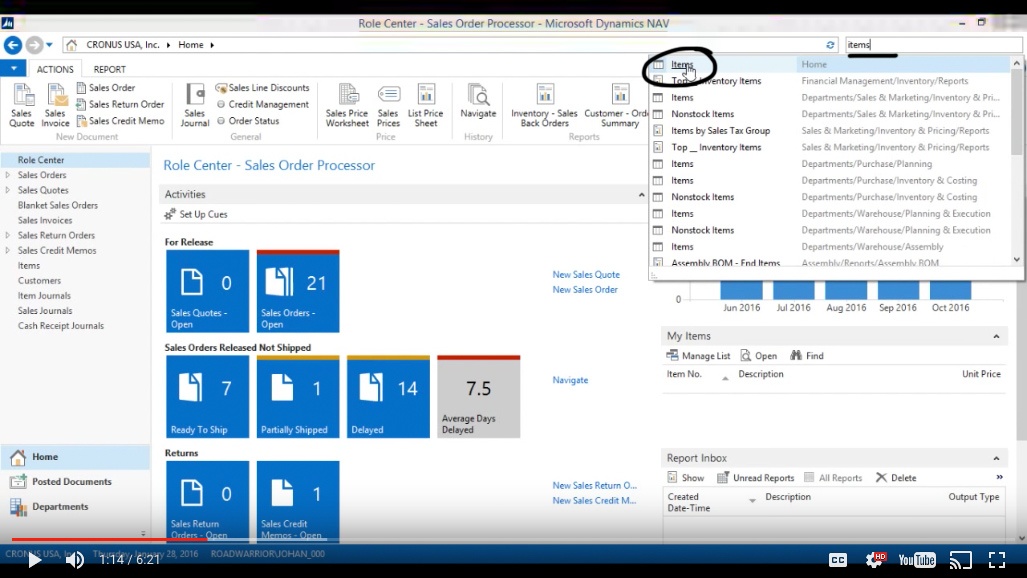Click Set Up Cues
The height and width of the screenshot is (578, 1027).
pyautogui.click(x=196, y=214)
